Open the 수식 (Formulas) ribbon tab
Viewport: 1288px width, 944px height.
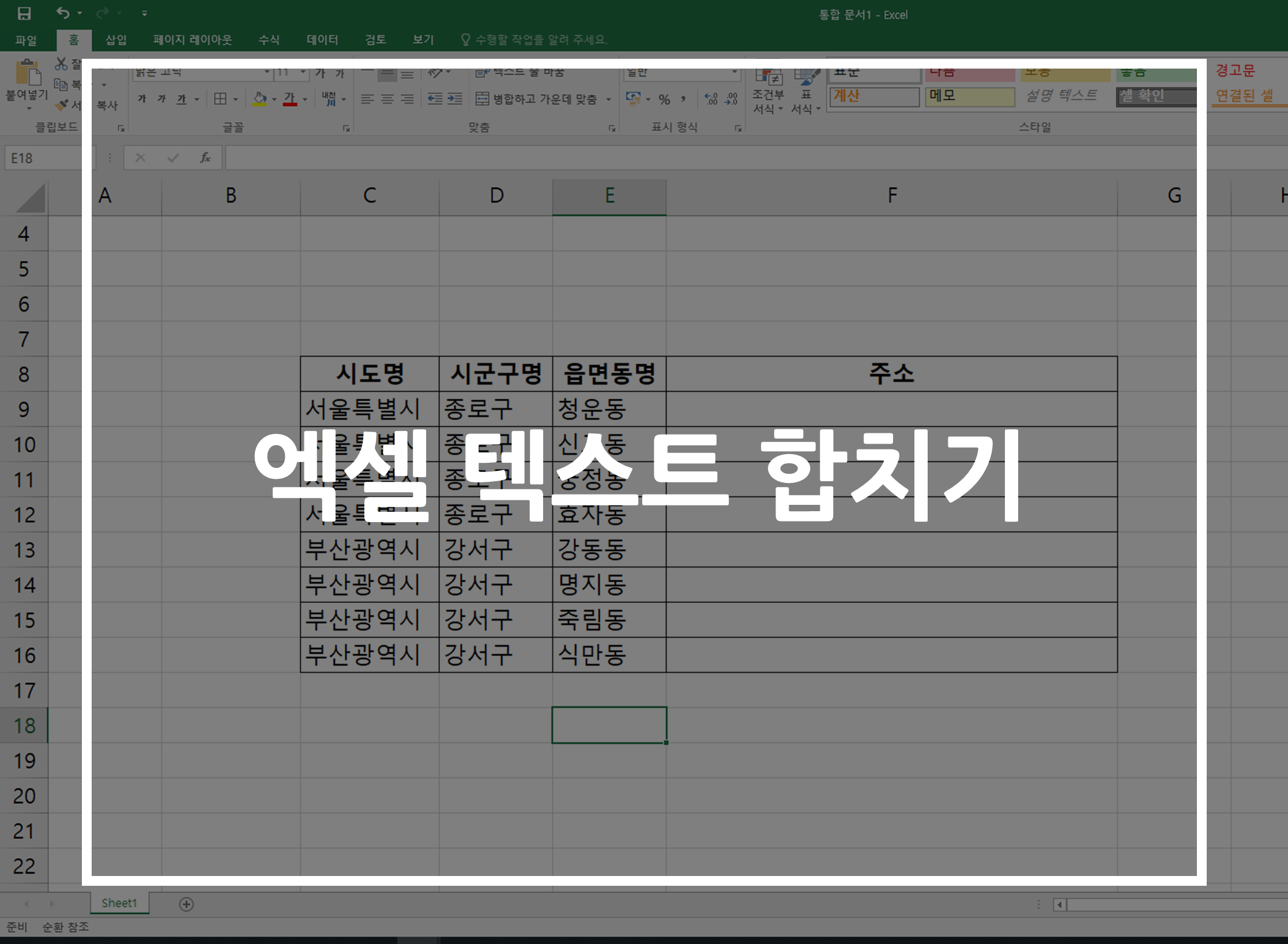pyautogui.click(x=269, y=39)
